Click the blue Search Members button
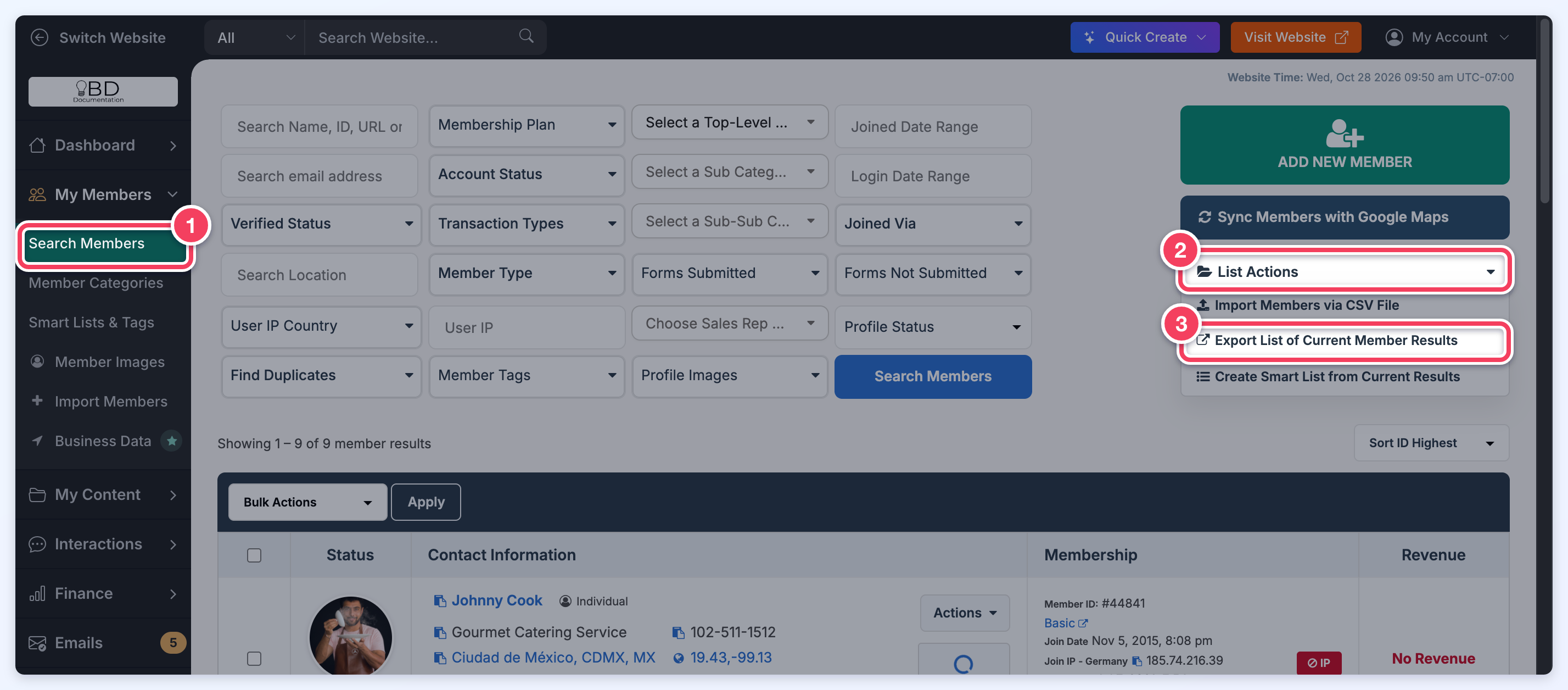 point(933,377)
